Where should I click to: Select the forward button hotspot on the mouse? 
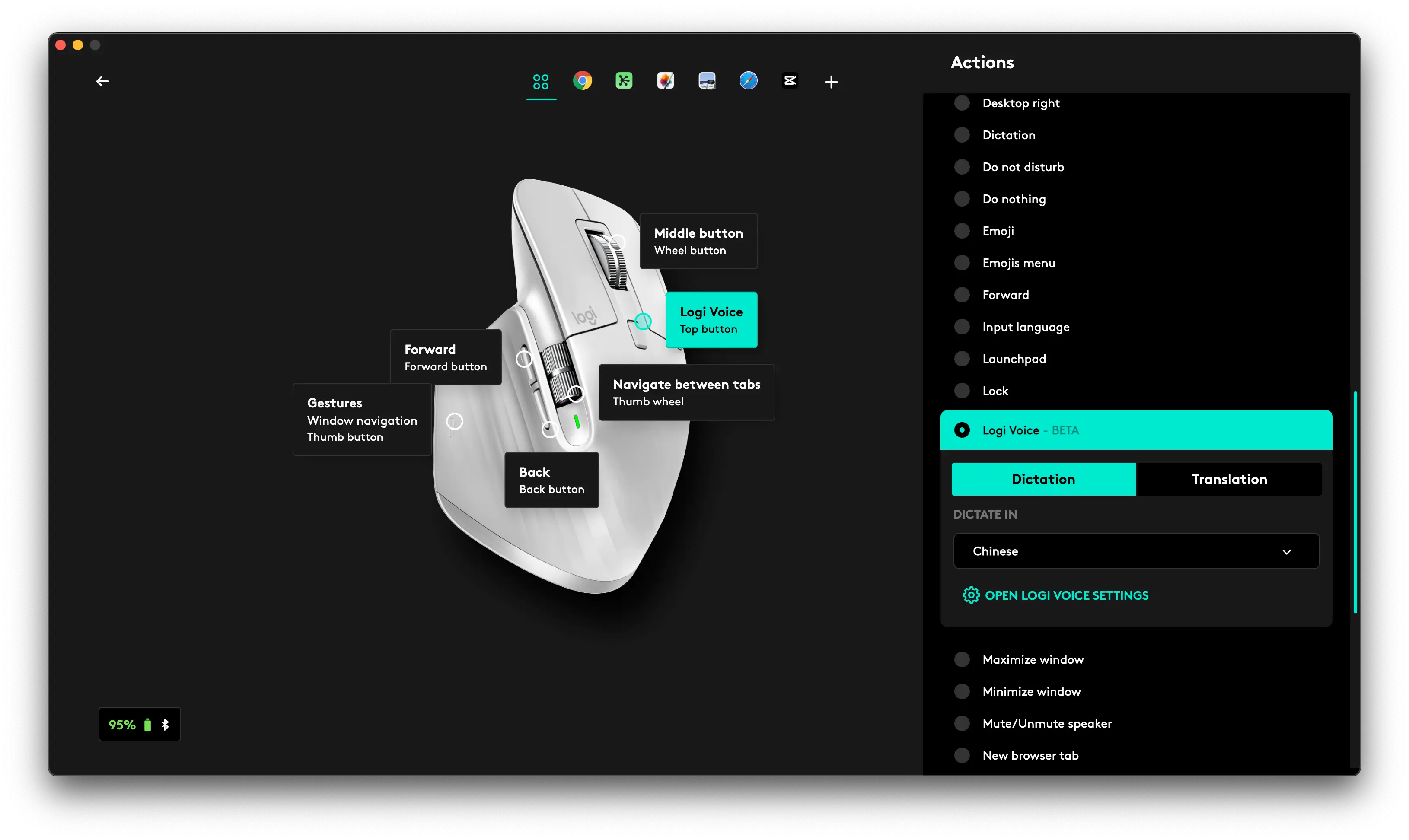click(x=524, y=359)
